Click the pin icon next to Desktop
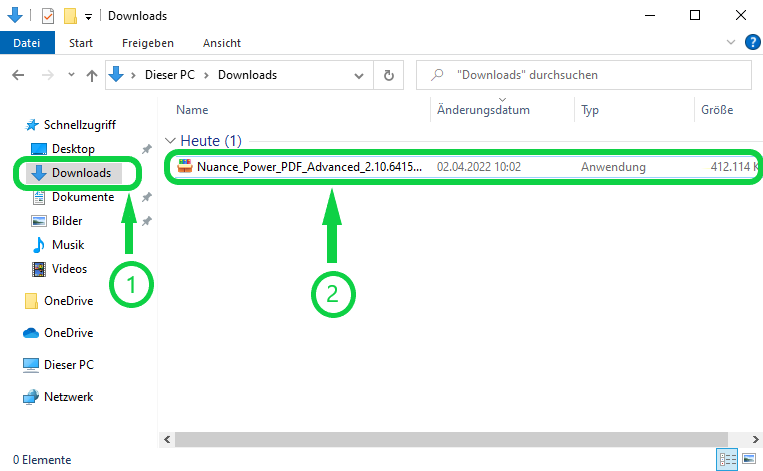 146,149
